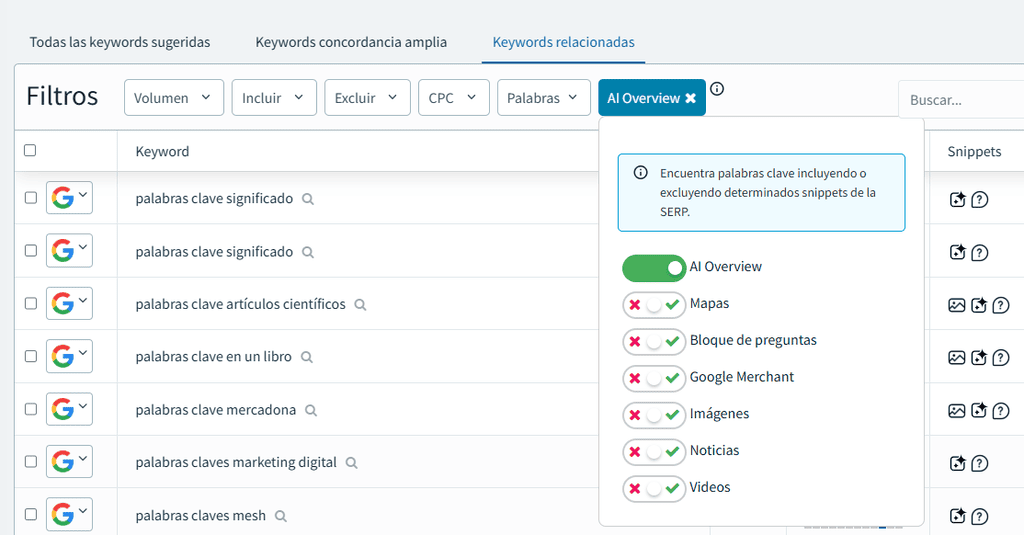Click question snippet icon in marketing digital row
The height and width of the screenshot is (535, 1024).
[x=980, y=464]
